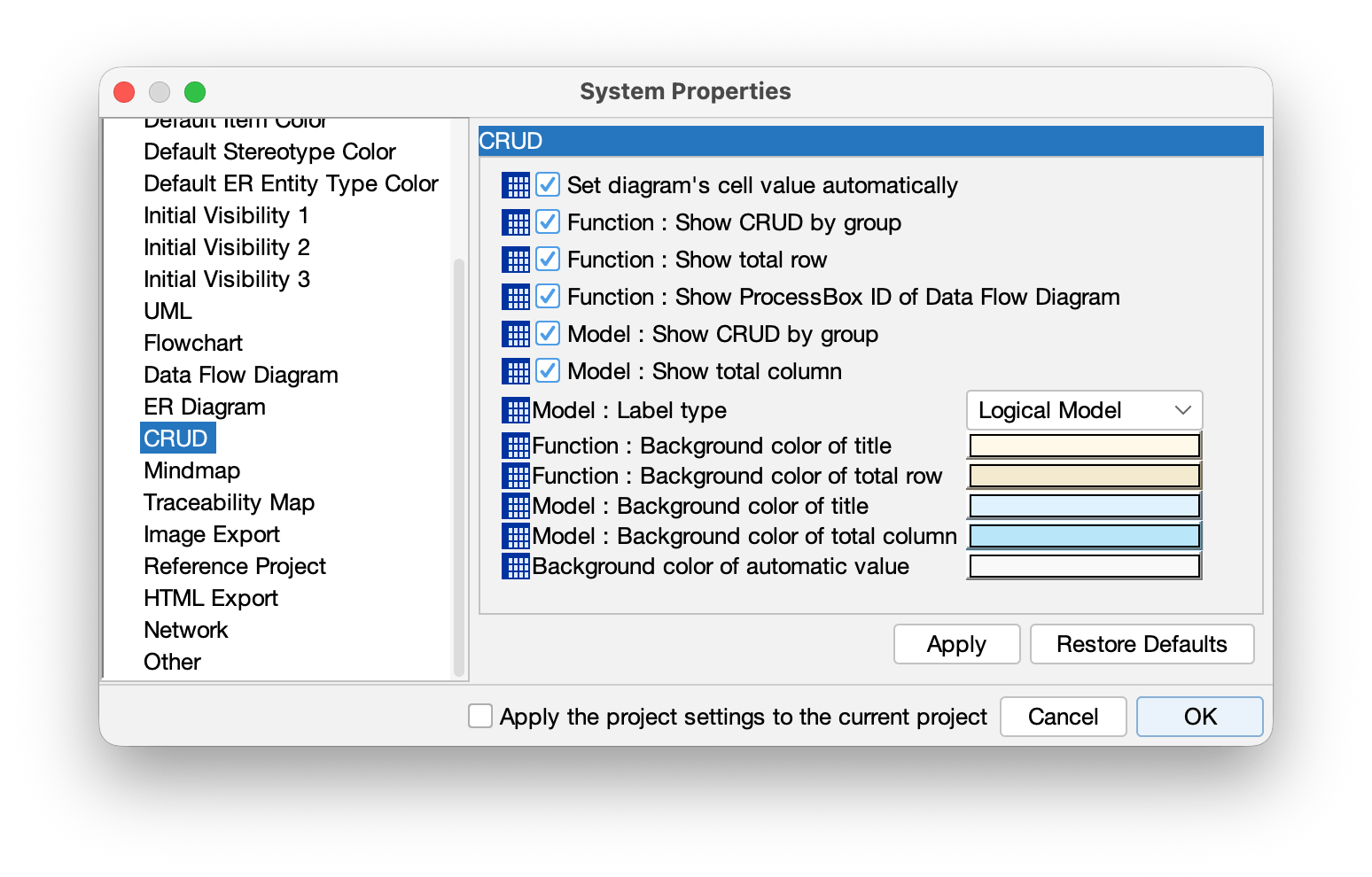
Task: Open the Logical Model dropdown chevron
Action: [x=1182, y=410]
